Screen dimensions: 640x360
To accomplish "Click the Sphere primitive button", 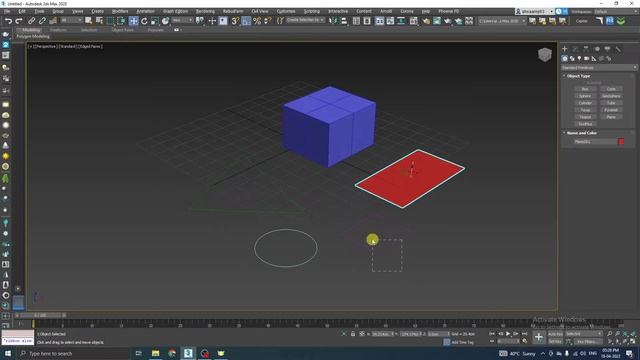I will [585, 96].
